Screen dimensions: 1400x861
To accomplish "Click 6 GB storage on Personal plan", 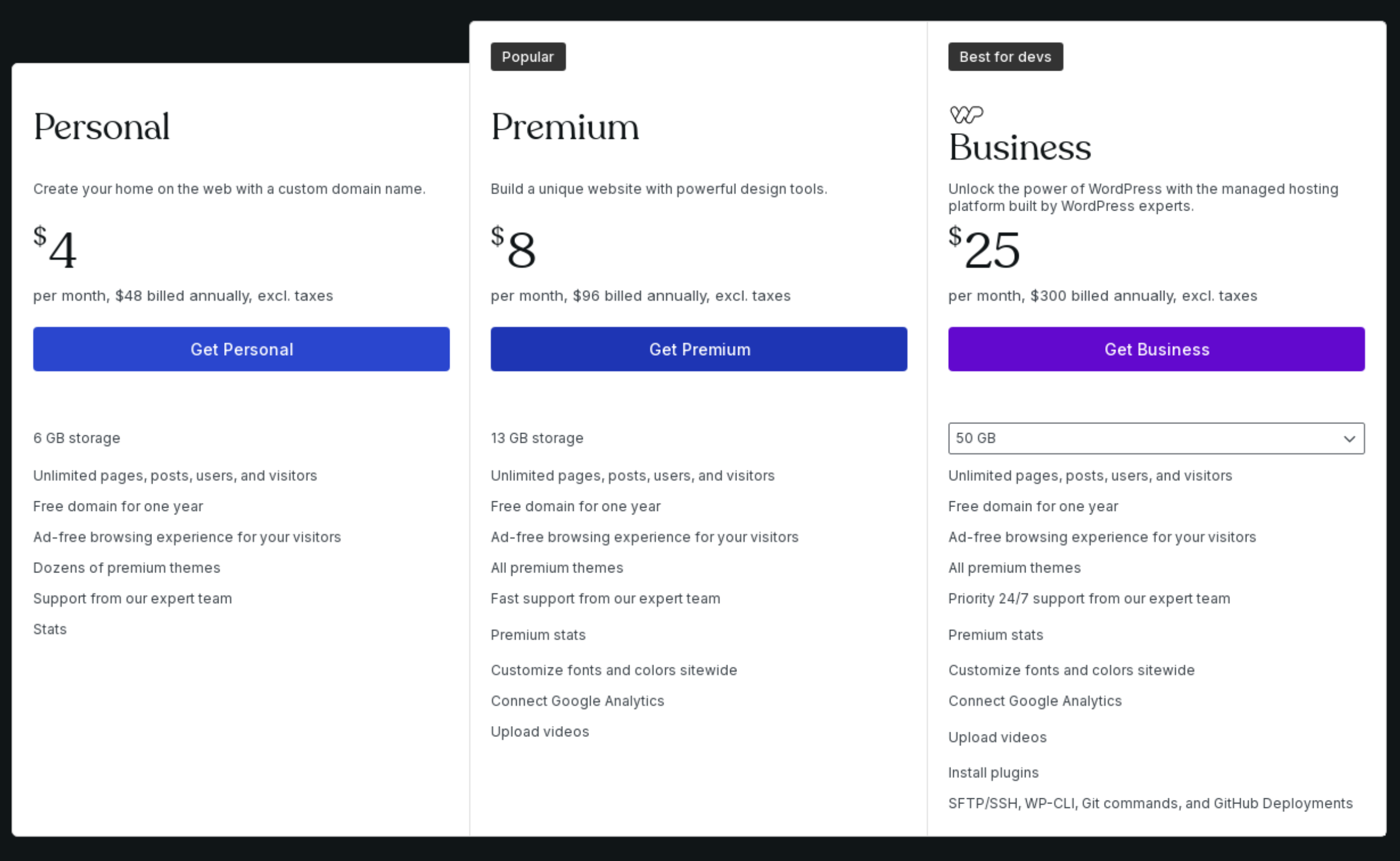I will tap(77, 438).
